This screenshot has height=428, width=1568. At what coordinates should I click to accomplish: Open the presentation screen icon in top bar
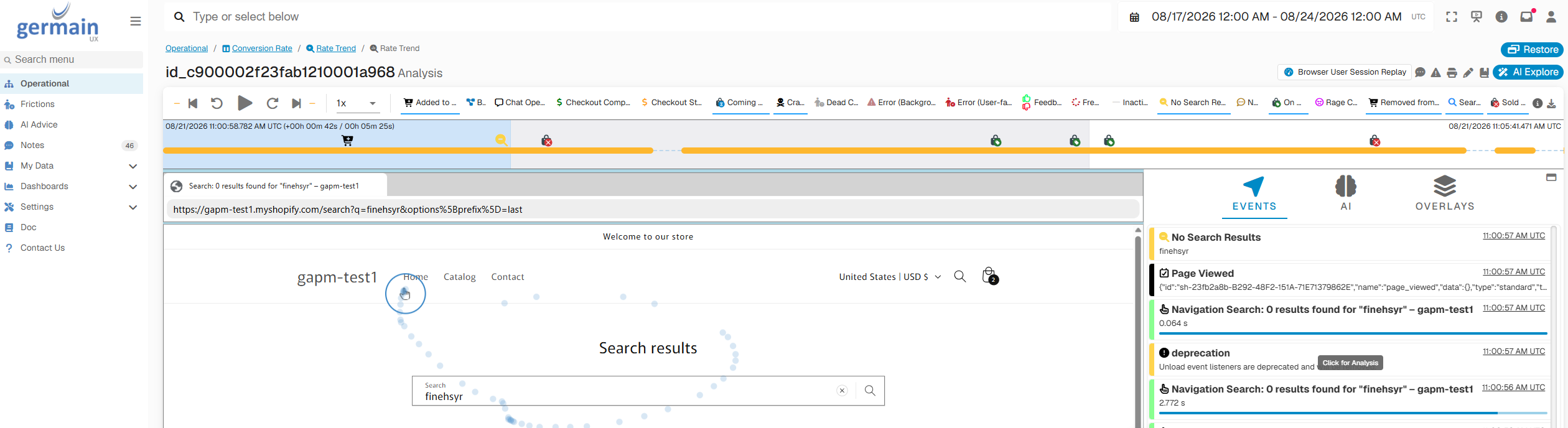click(1476, 17)
